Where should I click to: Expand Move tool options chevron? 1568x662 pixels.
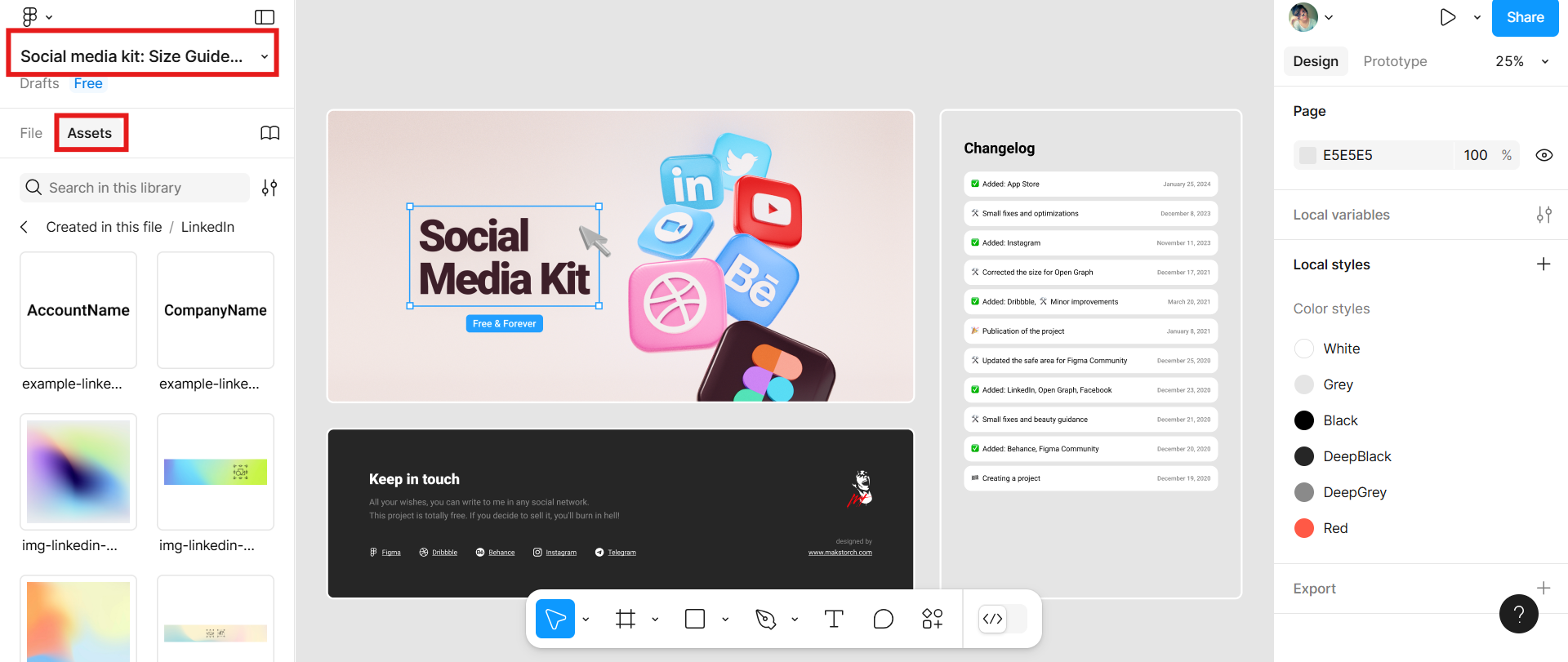(x=586, y=620)
